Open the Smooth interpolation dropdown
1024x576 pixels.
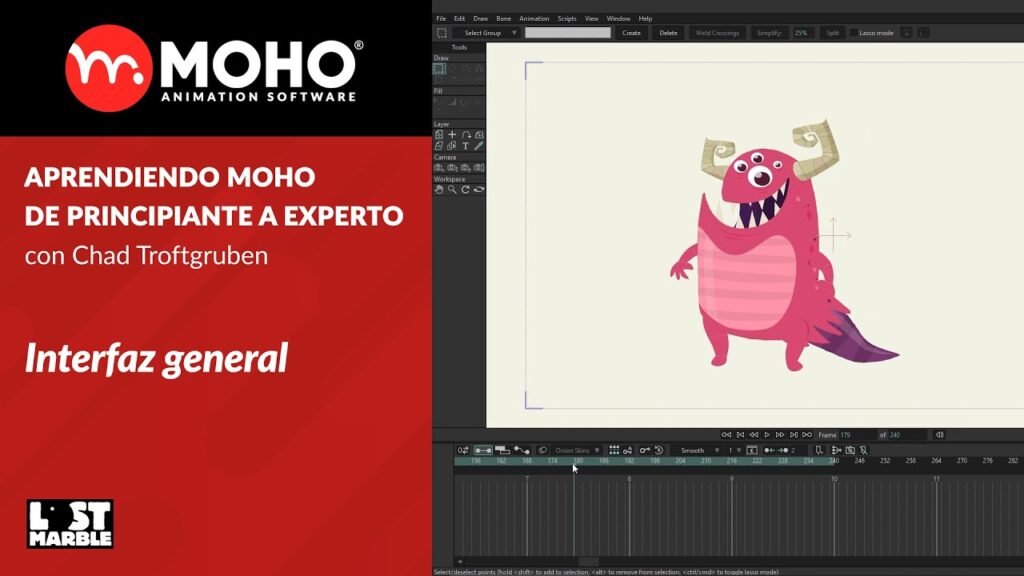pos(698,450)
